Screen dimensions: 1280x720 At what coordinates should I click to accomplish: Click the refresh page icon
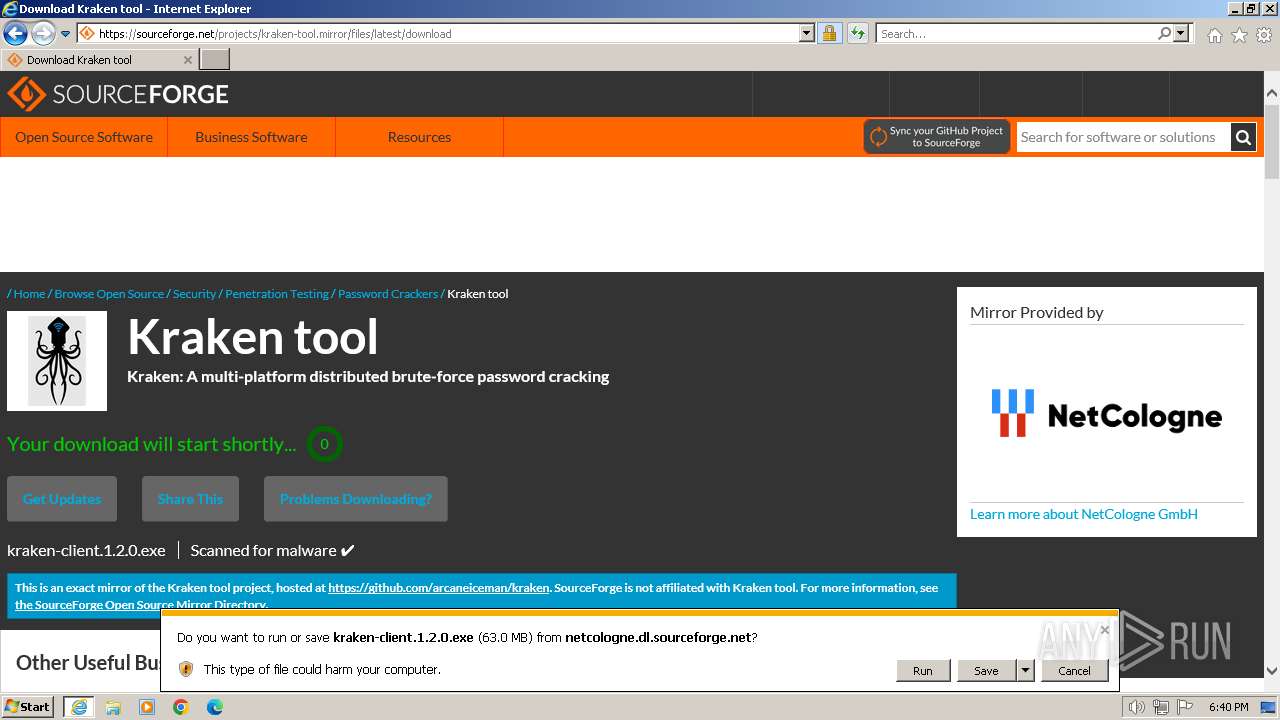pyautogui.click(x=858, y=34)
